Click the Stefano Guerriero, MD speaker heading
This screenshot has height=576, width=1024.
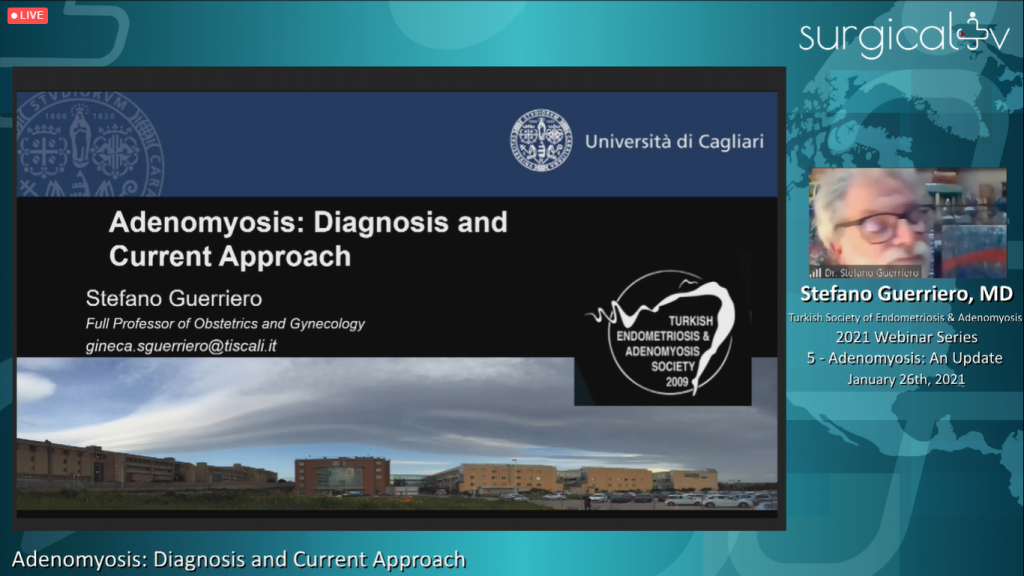pyautogui.click(x=905, y=295)
